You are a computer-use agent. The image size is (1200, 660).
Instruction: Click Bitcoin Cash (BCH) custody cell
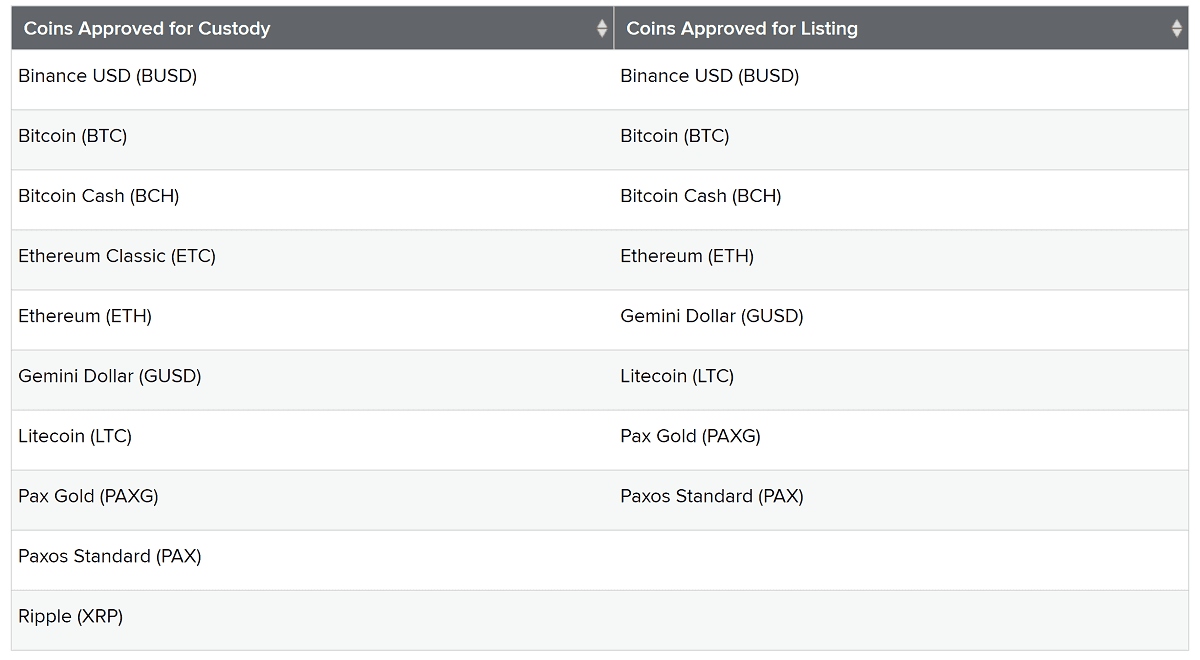coord(99,196)
